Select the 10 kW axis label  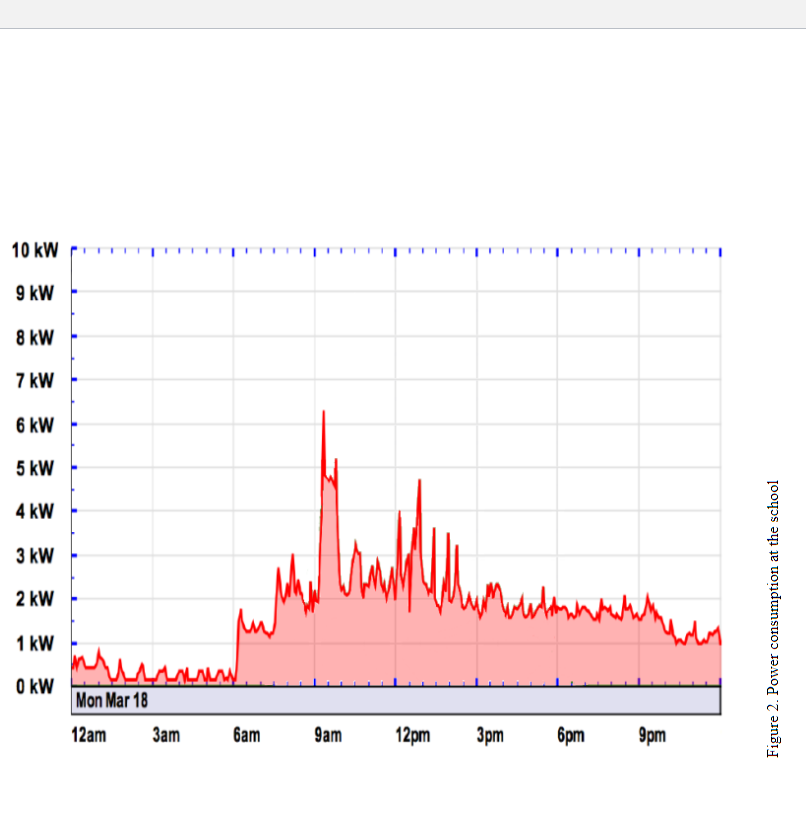coord(33,251)
